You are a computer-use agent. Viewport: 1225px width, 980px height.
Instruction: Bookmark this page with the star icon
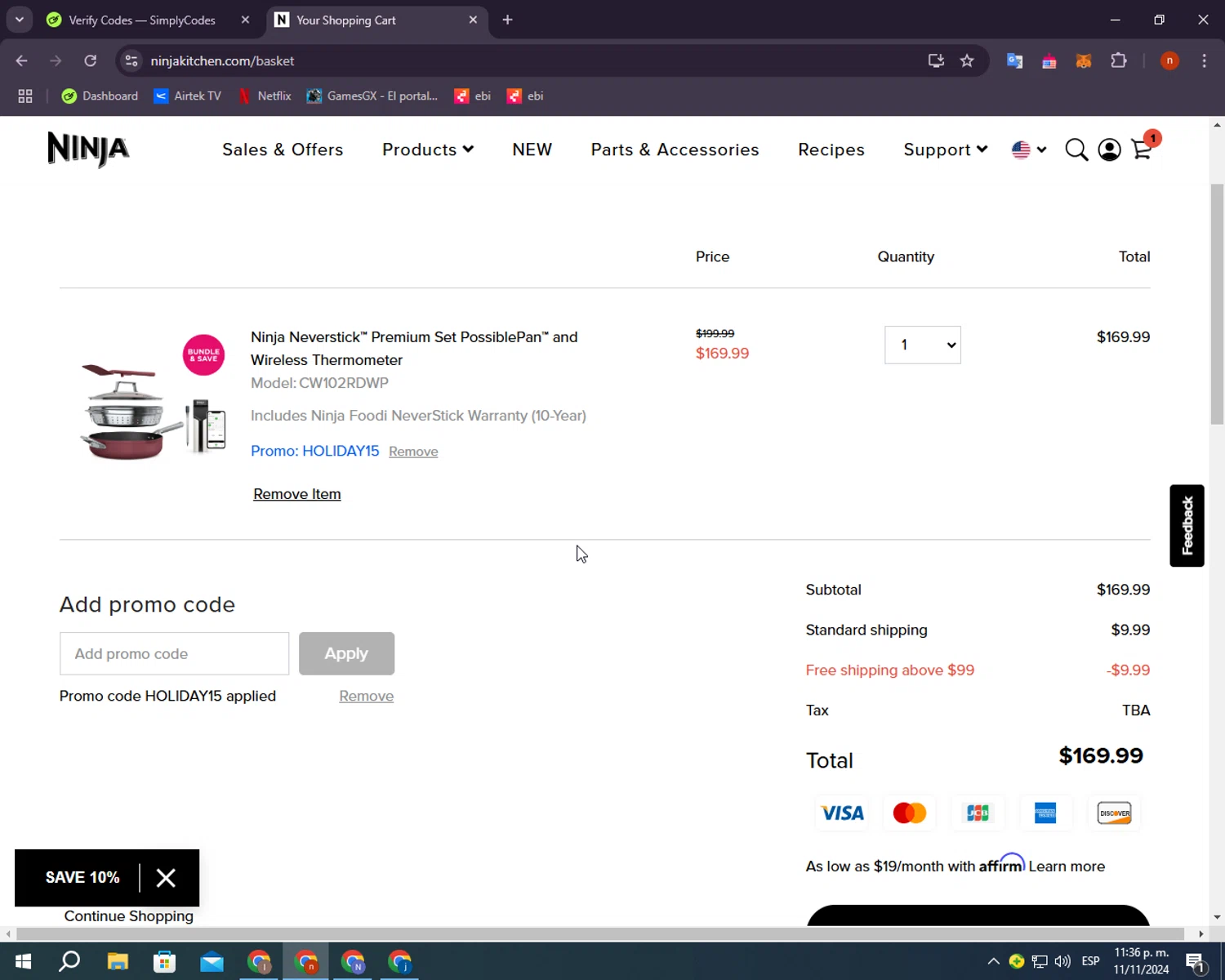(967, 60)
